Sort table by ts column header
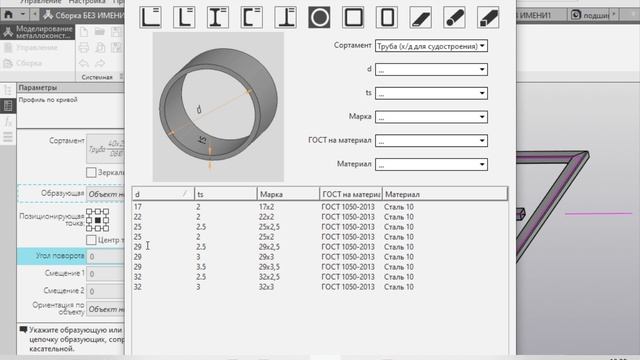Screen dimensions: 640x360 [x=226, y=194]
